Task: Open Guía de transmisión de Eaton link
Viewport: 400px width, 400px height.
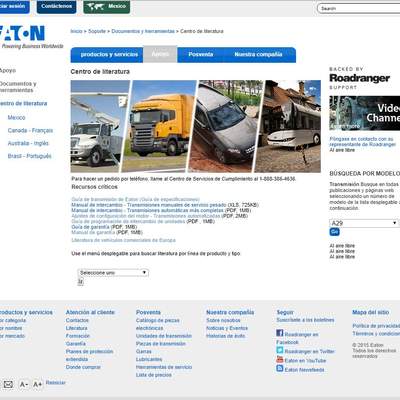Action: point(135,199)
